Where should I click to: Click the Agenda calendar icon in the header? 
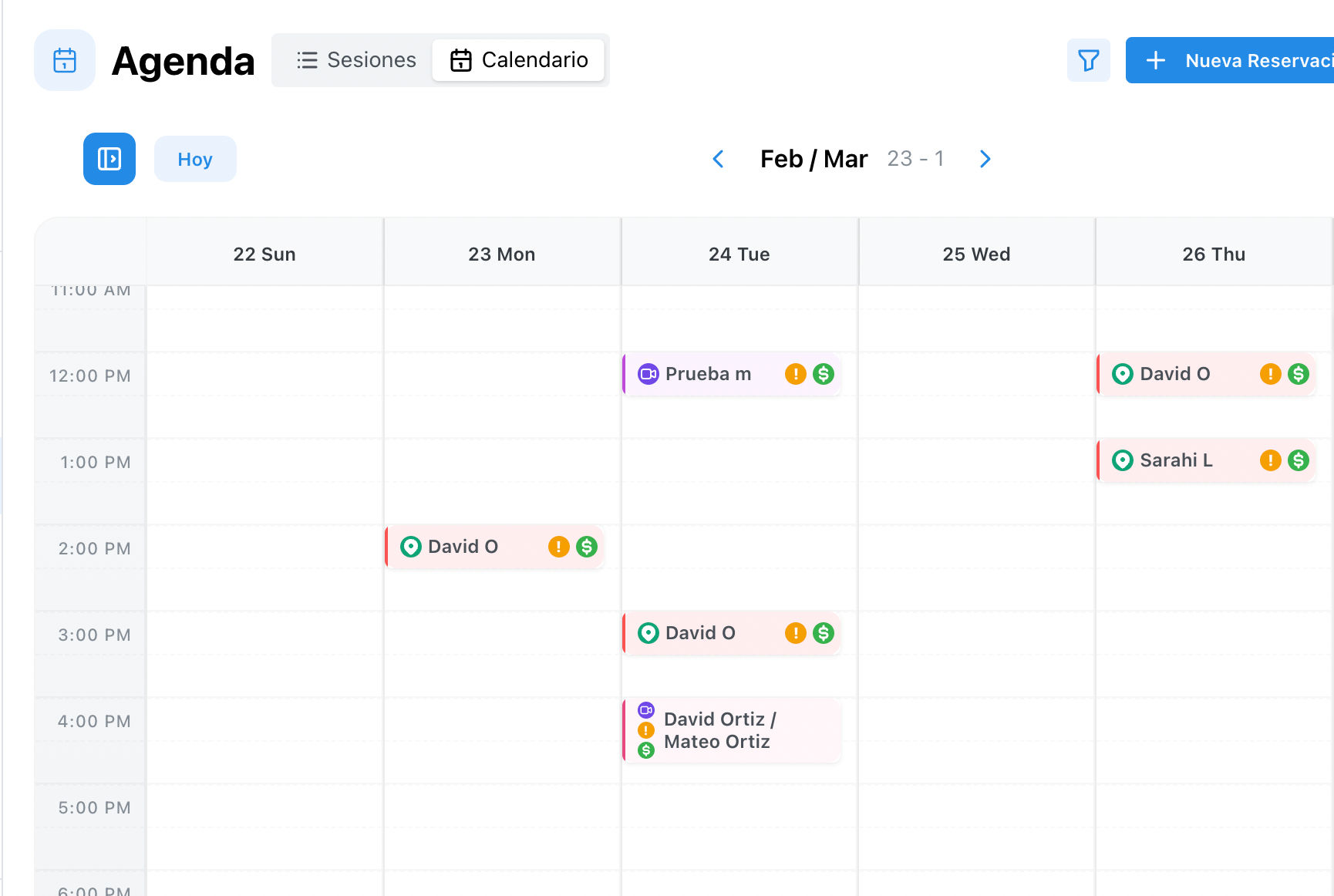[65, 60]
